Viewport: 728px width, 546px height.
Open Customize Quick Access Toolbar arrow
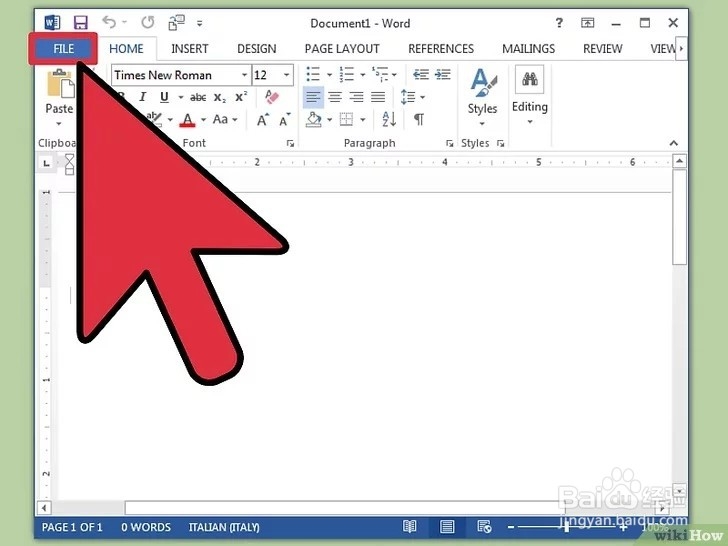[199, 23]
